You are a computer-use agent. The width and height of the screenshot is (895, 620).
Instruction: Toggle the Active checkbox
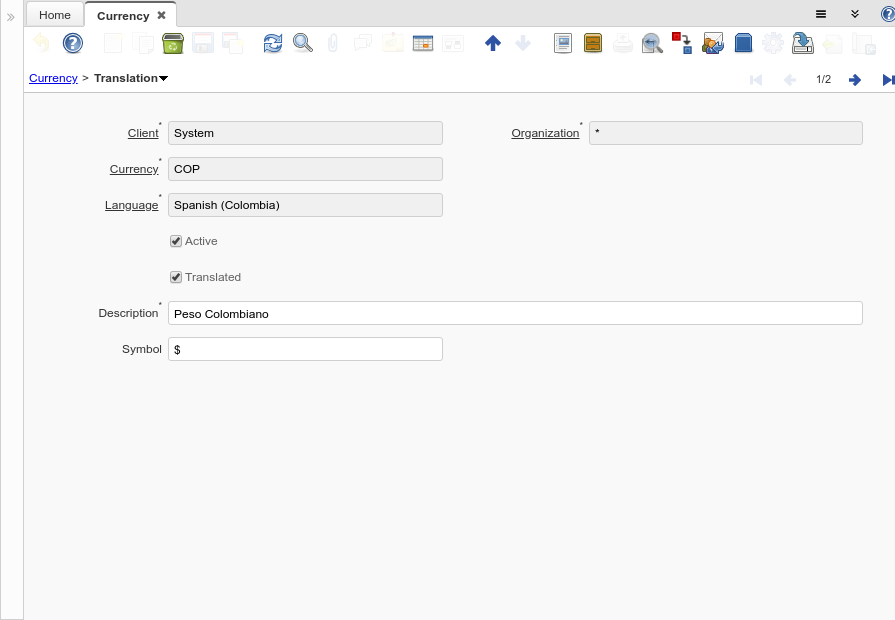pyautogui.click(x=176, y=241)
